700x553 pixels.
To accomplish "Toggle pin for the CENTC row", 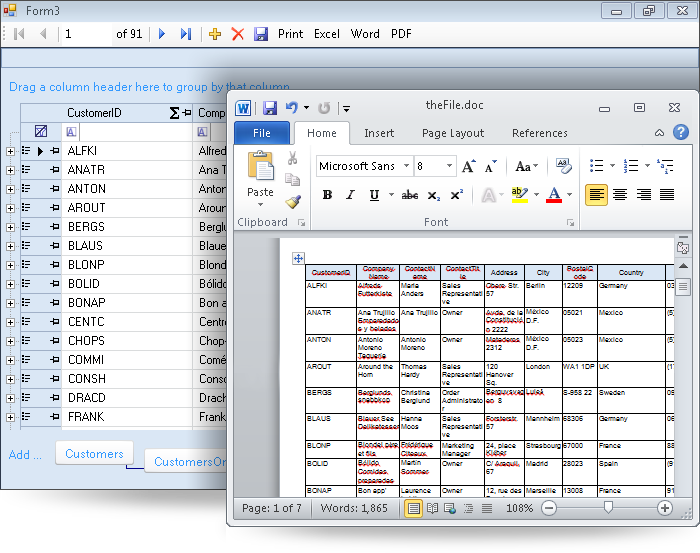I will [55, 322].
